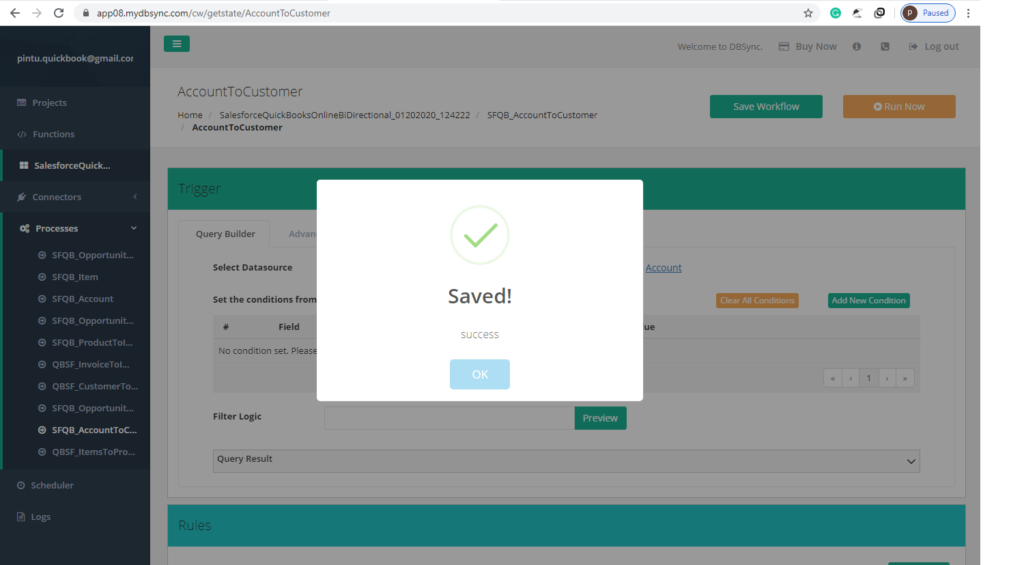
Task: Open Projects in the sidebar
Action: [50, 103]
